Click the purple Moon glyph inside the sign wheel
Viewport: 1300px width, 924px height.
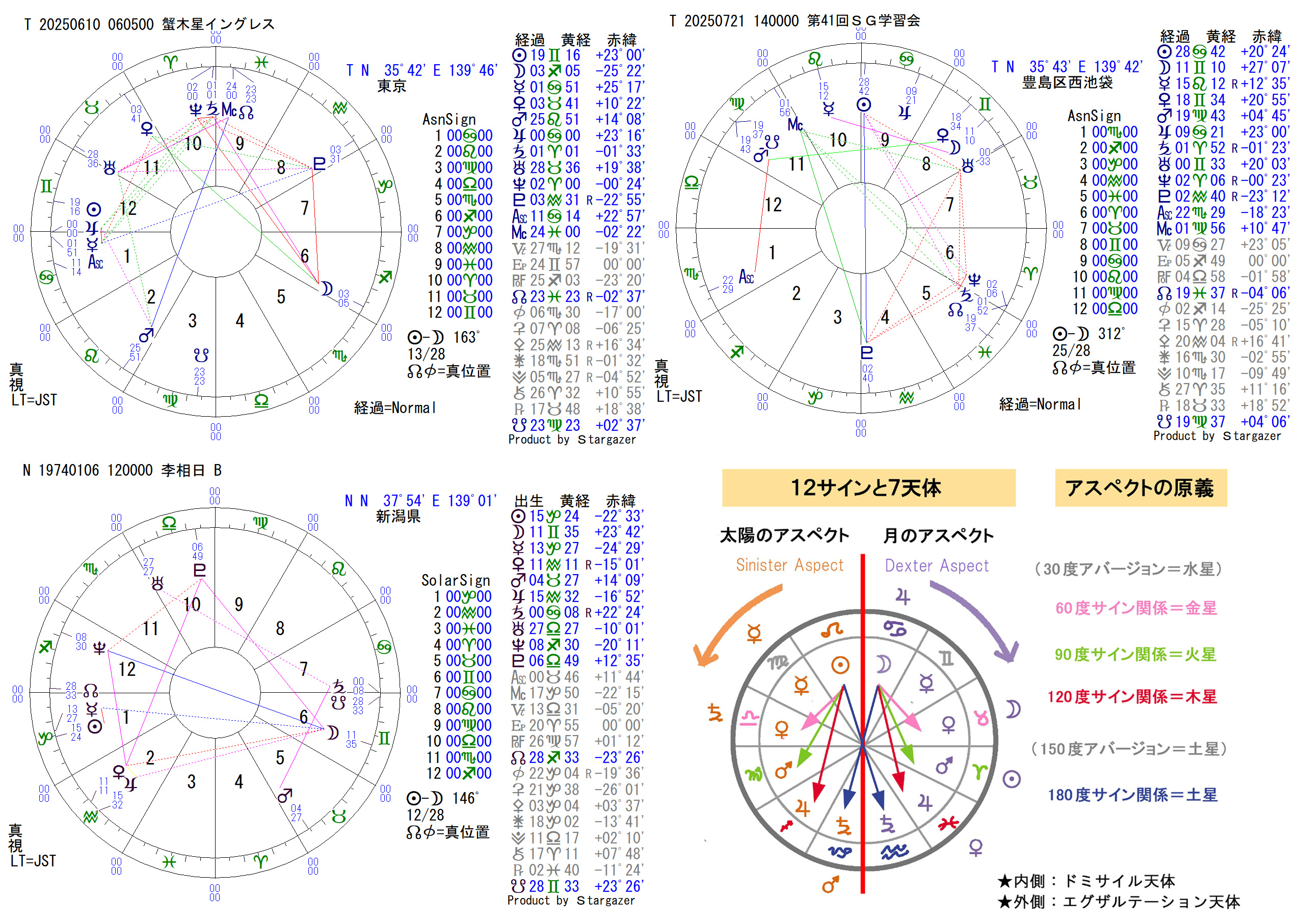click(883, 664)
